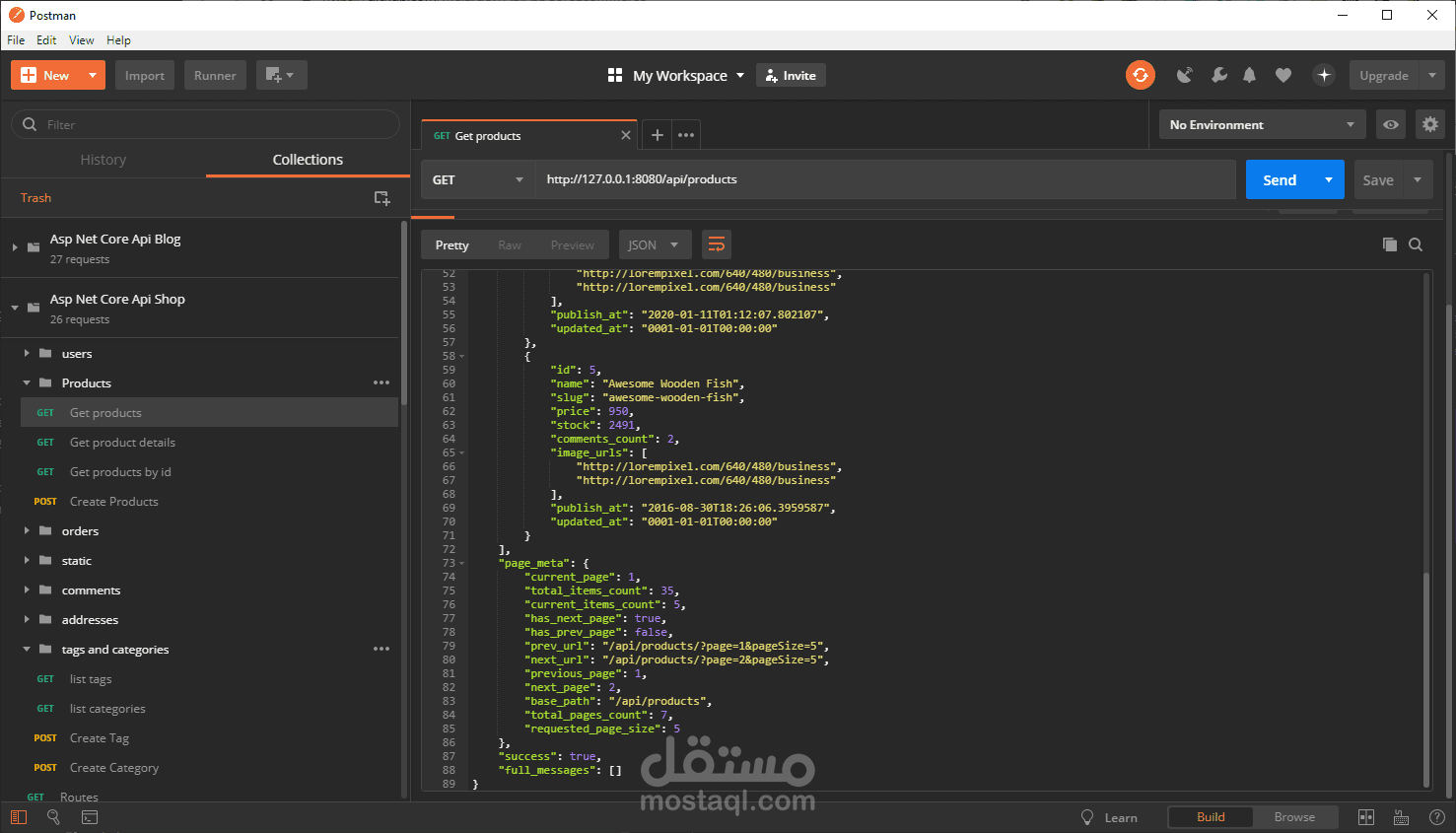Open the settings wrench icon
This screenshot has width=1456, height=833.
(1219, 75)
